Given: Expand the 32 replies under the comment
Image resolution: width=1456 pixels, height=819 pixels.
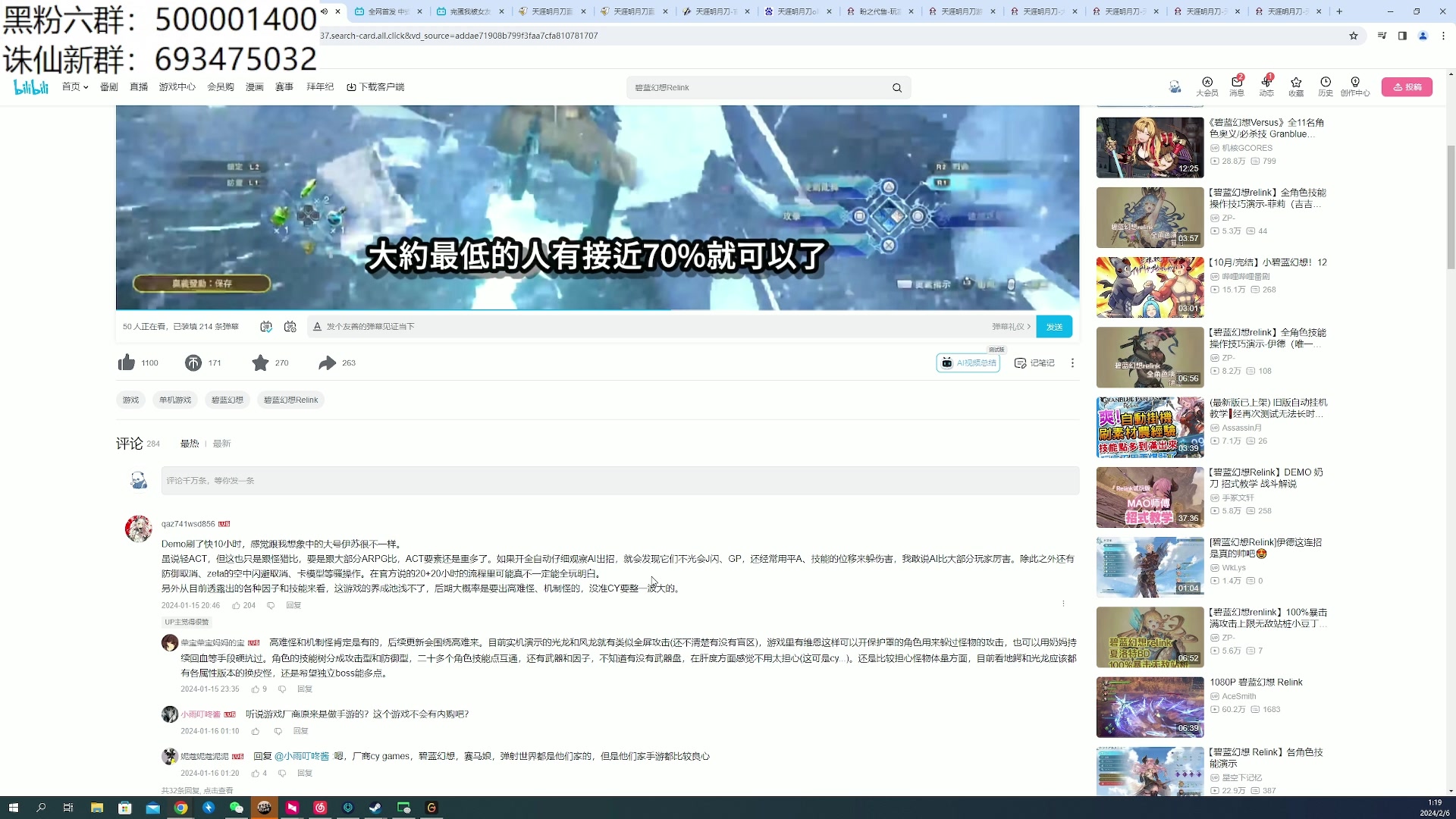Looking at the screenshot, I should coord(196,790).
